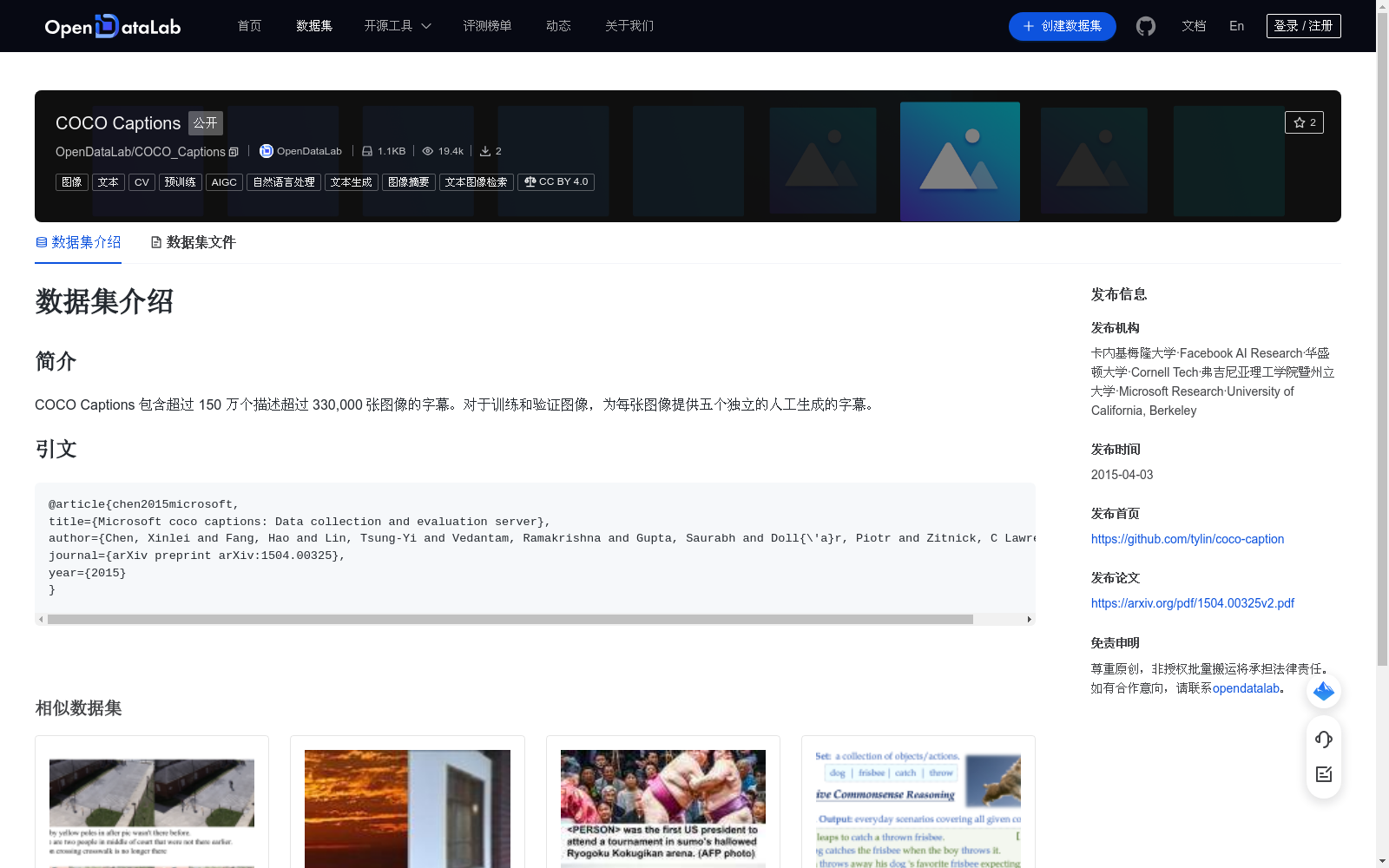This screenshot has width=1389, height=868.
Task: Open the 数据集 menu item
Action: pyautogui.click(x=313, y=26)
